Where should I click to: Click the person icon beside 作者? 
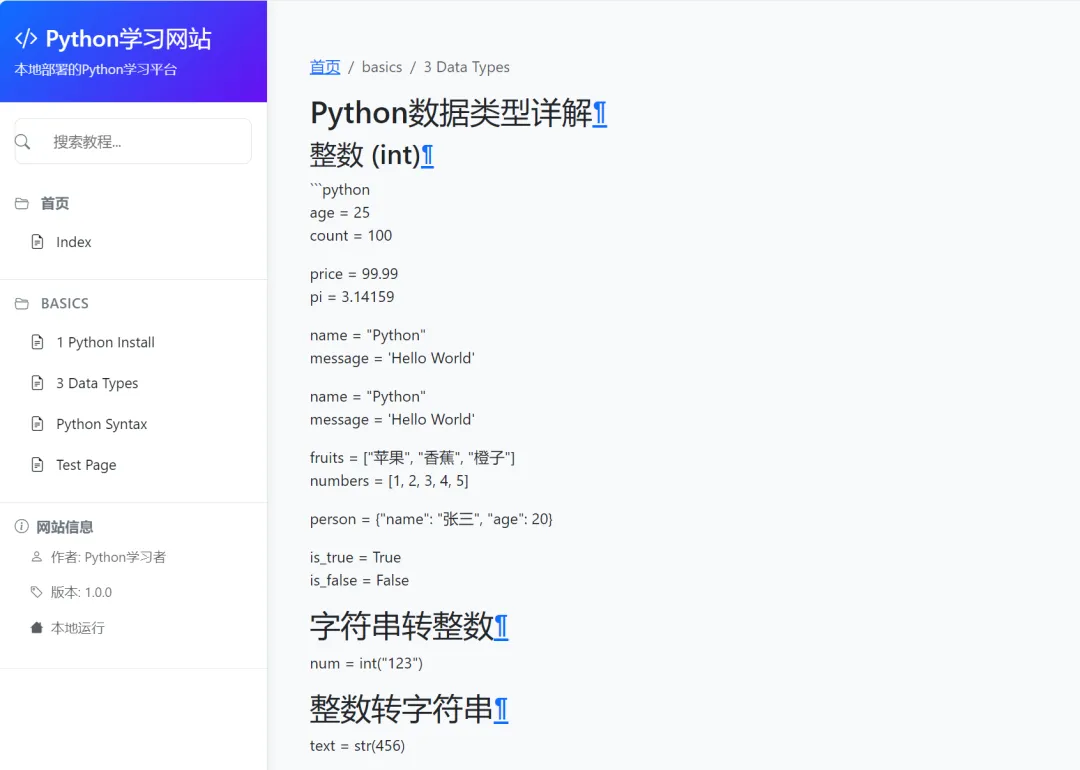click(x=37, y=556)
